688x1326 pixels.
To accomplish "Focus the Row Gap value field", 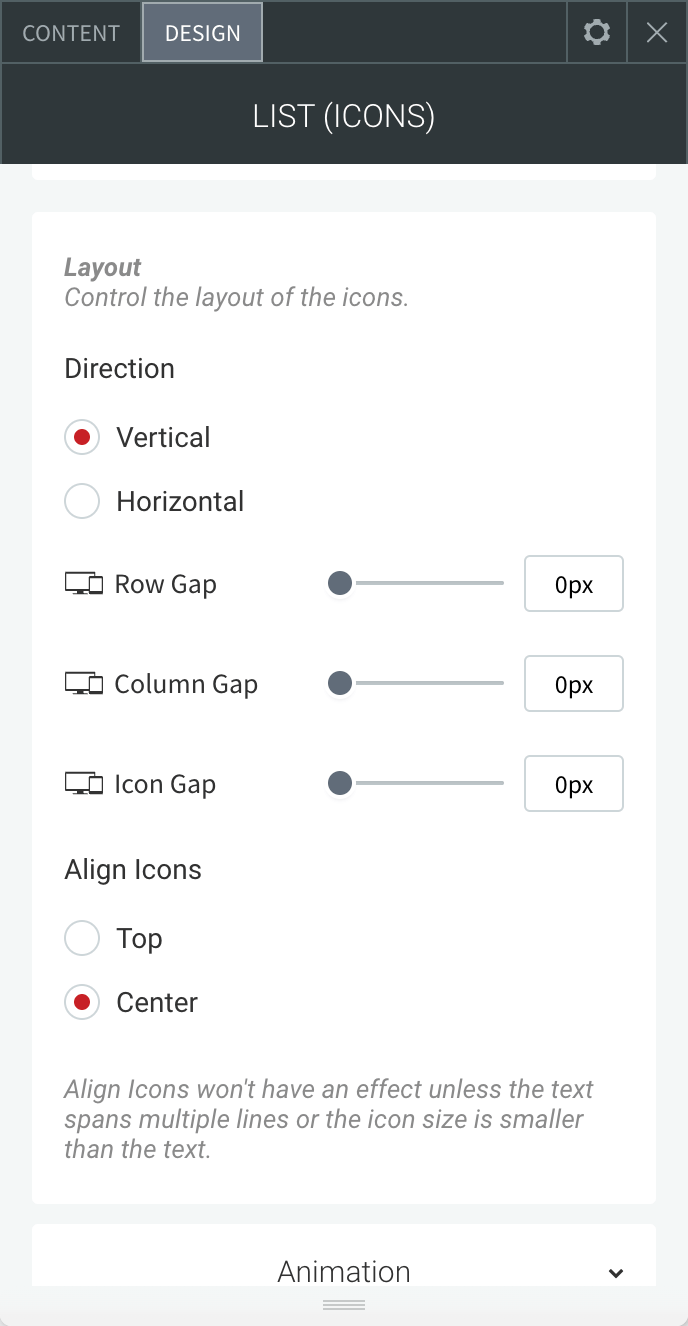I will pyautogui.click(x=574, y=584).
